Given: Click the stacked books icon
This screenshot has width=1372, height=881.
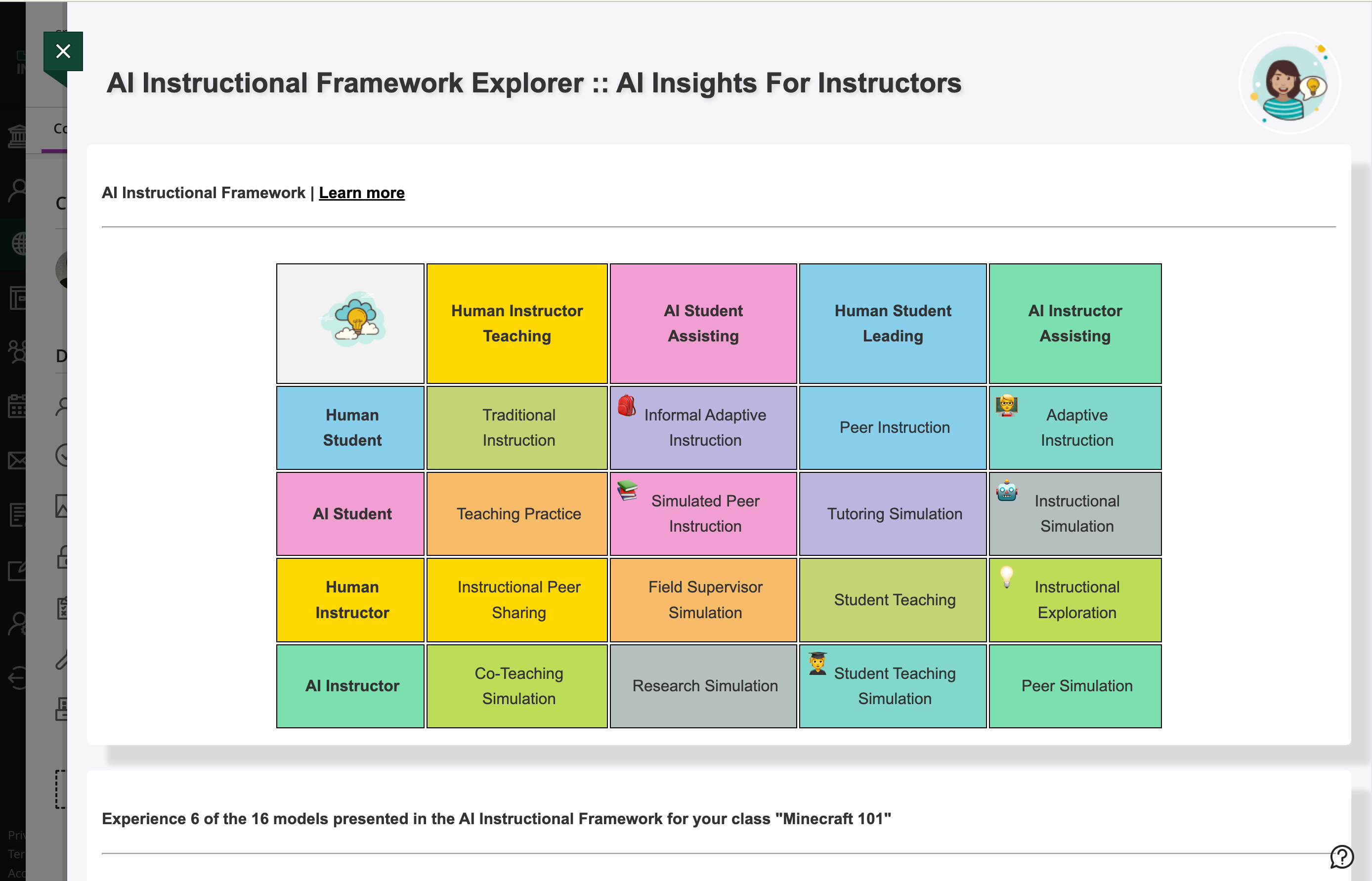Looking at the screenshot, I should (x=627, y=490).
